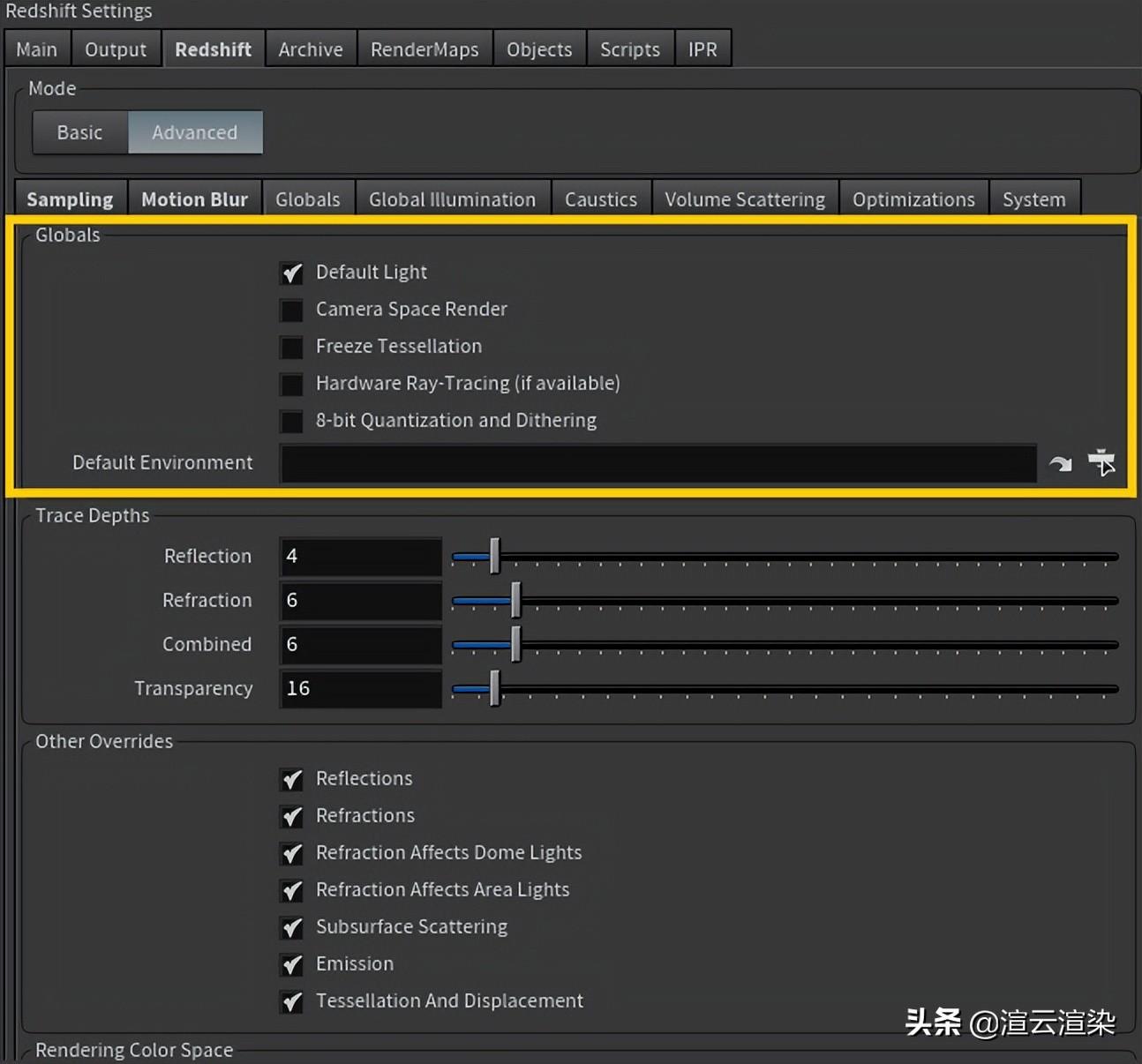This screenshot has height=1064, width=1142.
Task: Open the Archive tab
Action: [311, 49]
